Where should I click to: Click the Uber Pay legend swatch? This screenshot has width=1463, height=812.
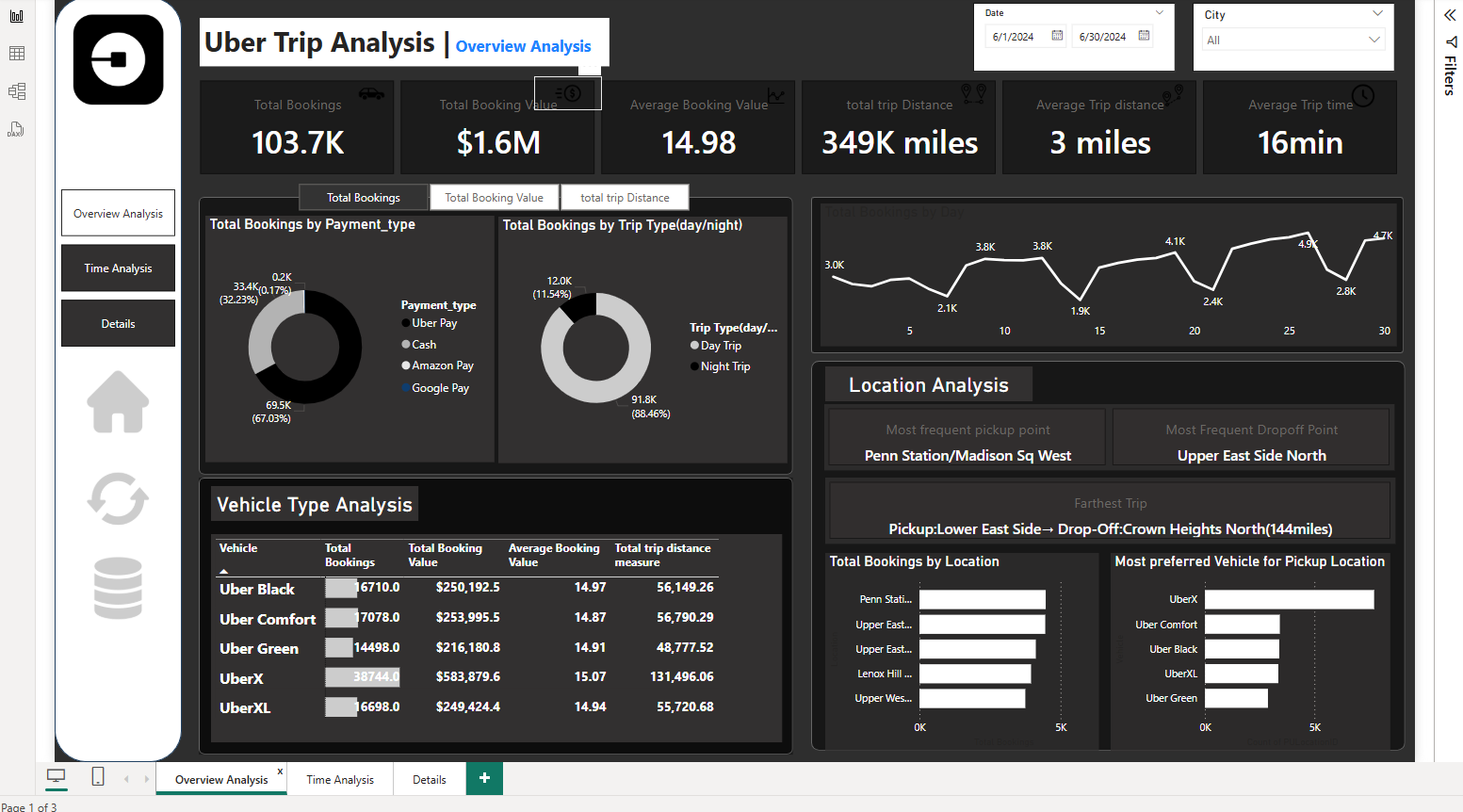(406, 323)
